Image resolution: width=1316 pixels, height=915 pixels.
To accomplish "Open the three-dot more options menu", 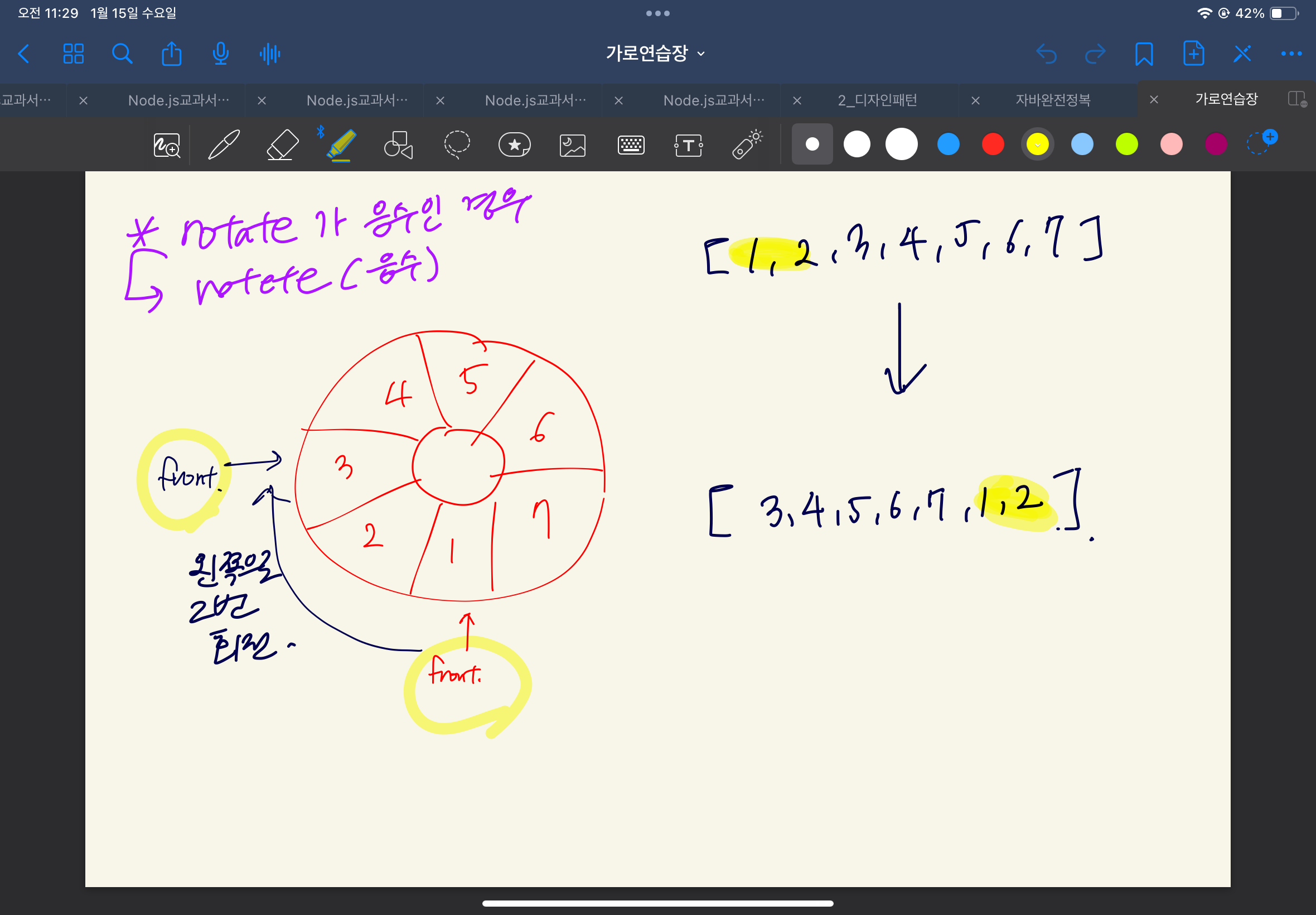I will (x=1291, y=54).
